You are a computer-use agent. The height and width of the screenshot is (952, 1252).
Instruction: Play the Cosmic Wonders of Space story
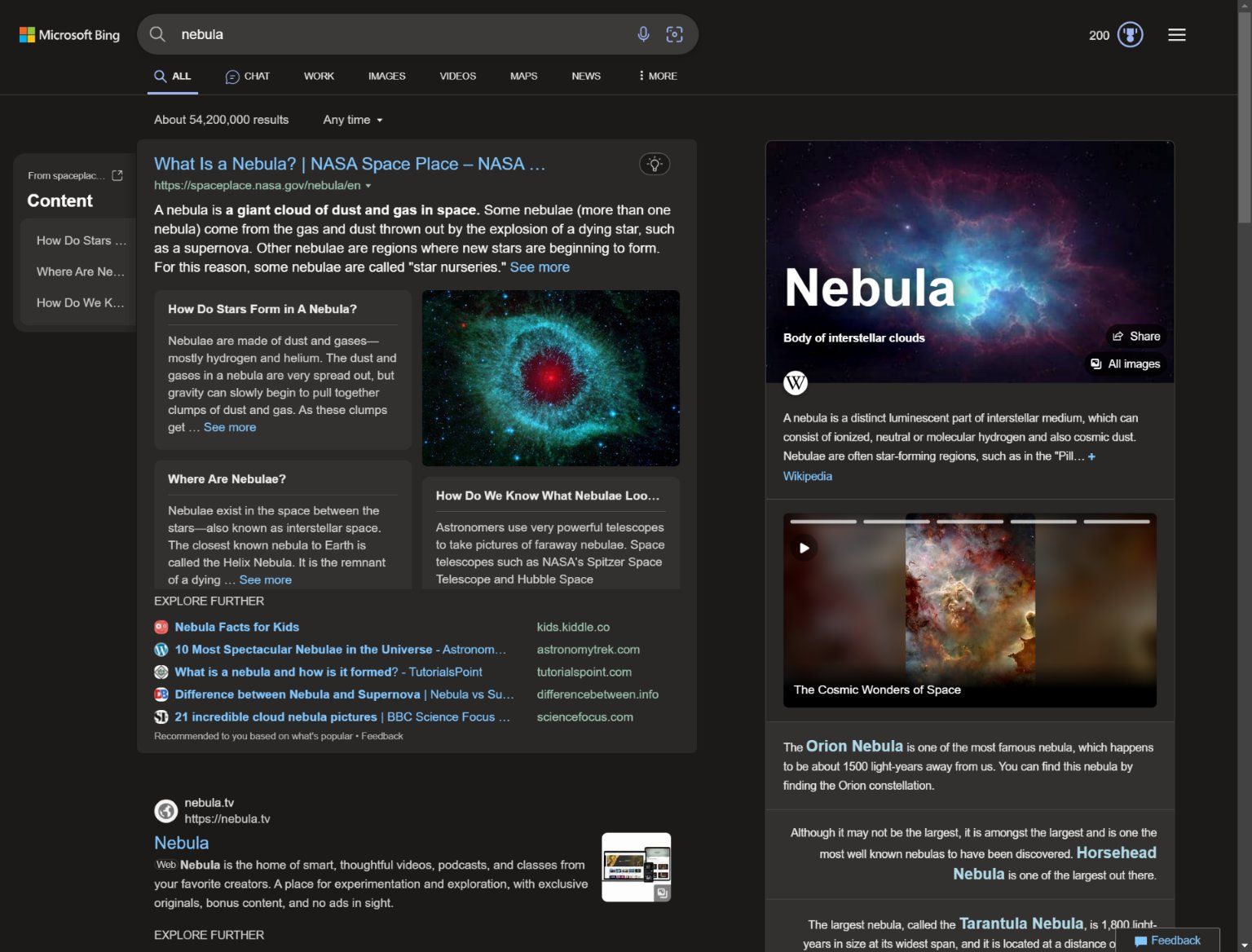(804, 548)
